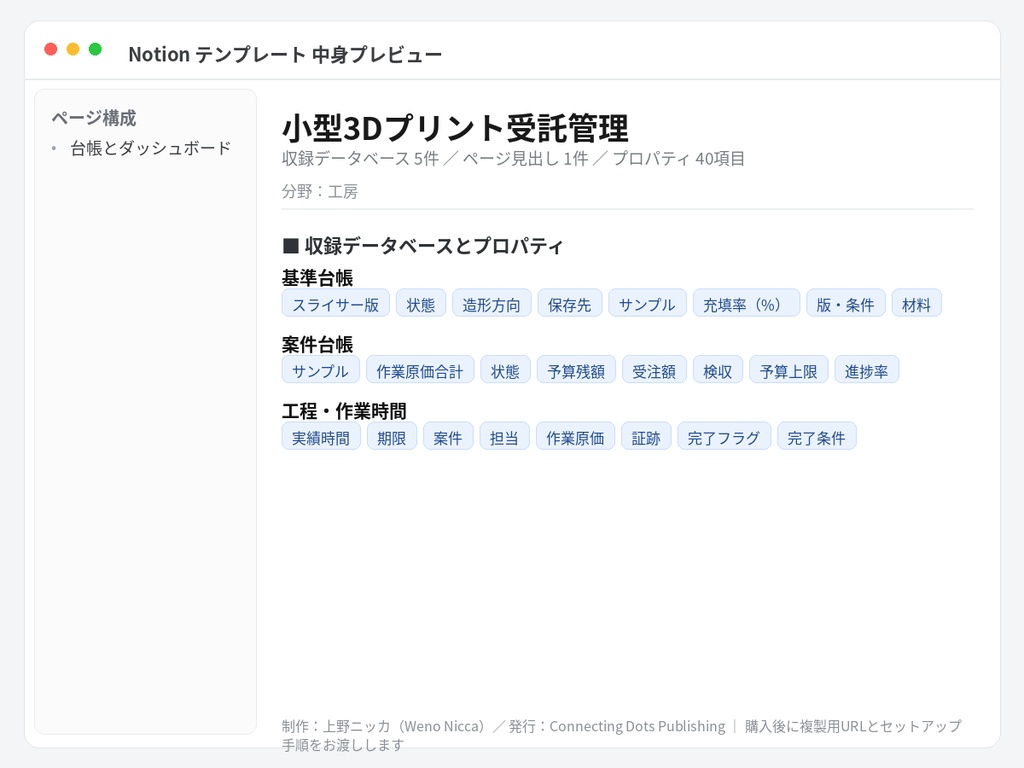The height and width of the screenshot is (768, 1024).
Task: Open 台帳とダッシュボード in sidebar
Action: pos(151,148)
